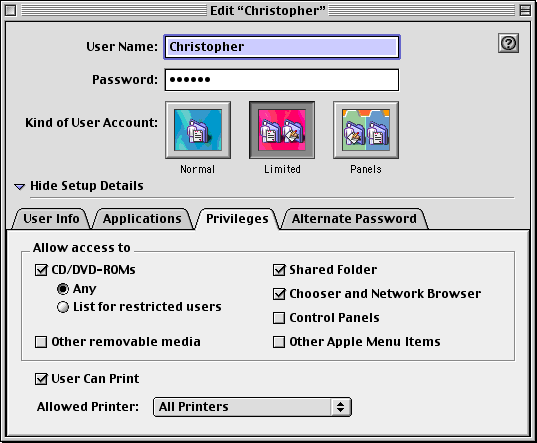Click the window close box
Image resolution: width=537 pixels, height=443 pixels.
pyautogui.click(x=11, y=11)
